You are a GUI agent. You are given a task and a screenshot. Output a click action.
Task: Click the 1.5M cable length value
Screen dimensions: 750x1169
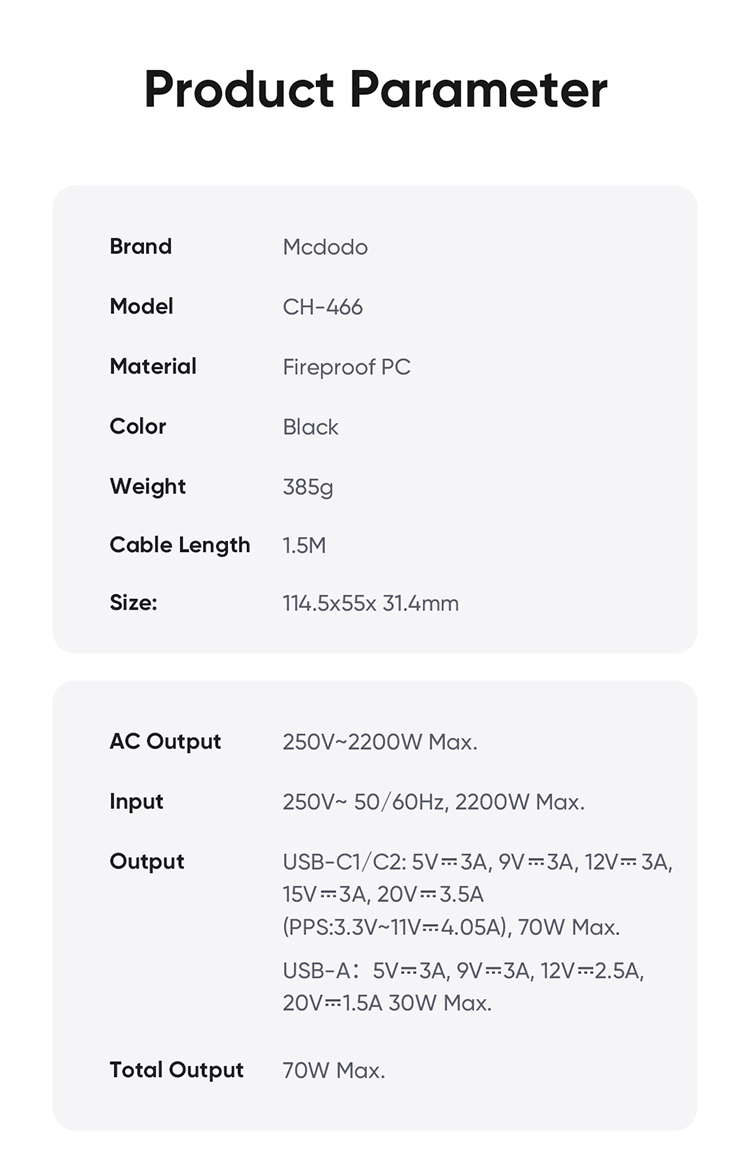(x=304, y=545)
